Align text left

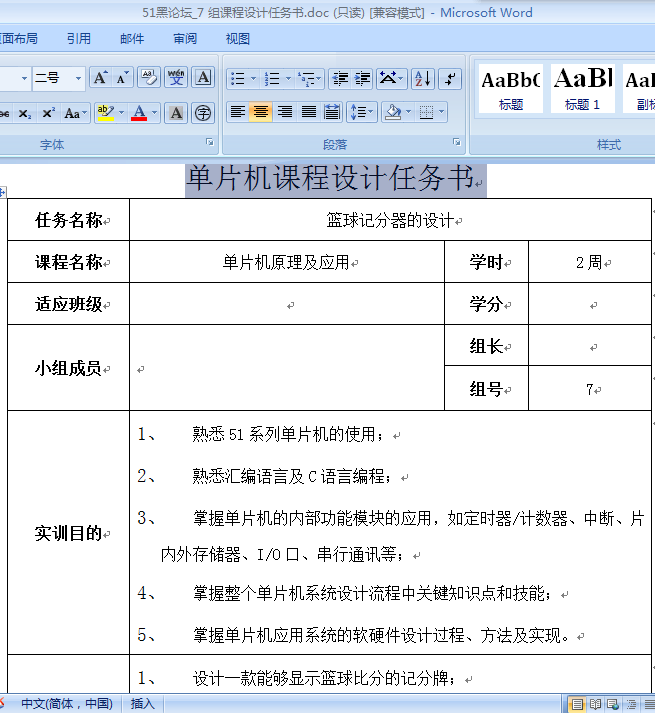[238, 112]
